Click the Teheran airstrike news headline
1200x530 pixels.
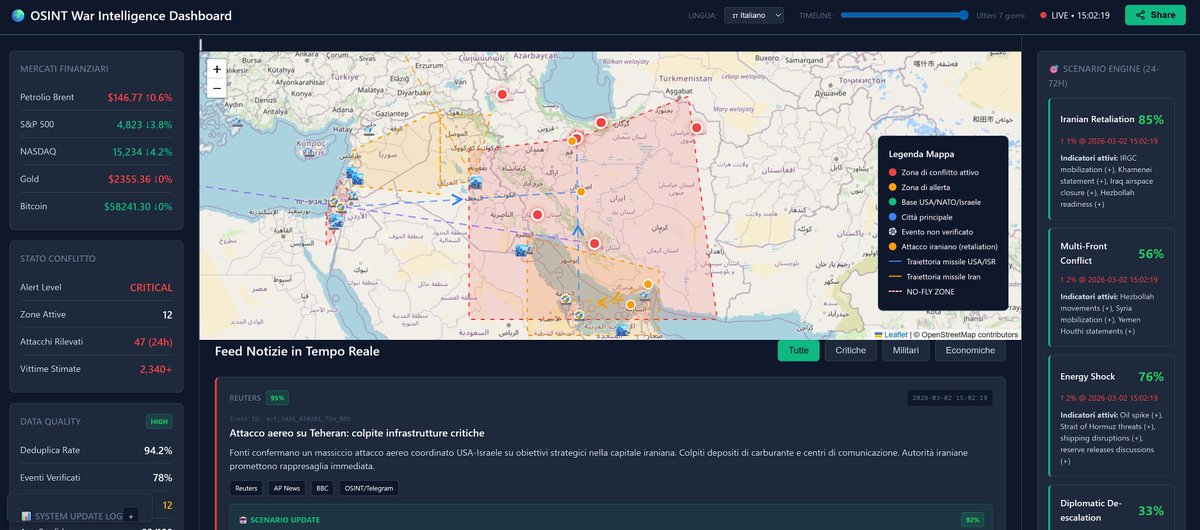(357, 433)
